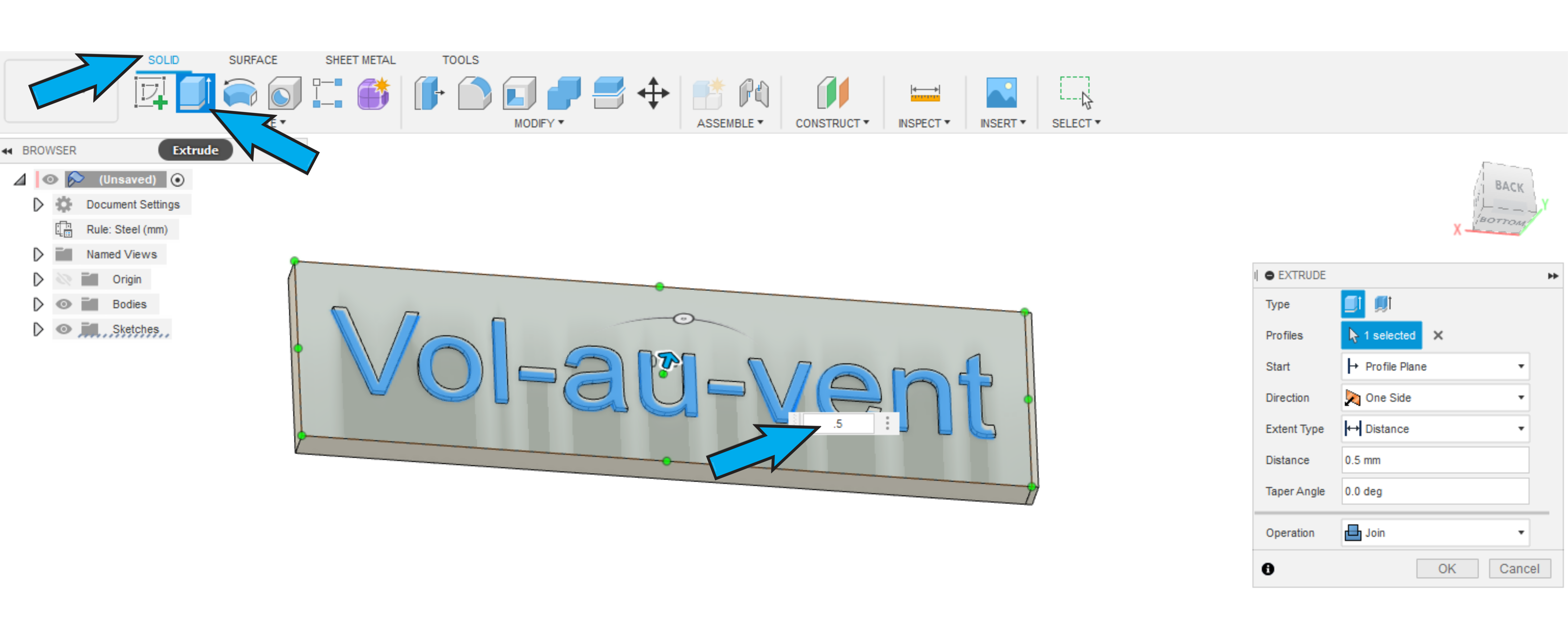Image resolution: width=1568 pixels, height=636 pixels.
Task: Toggle visibility of Sketches folder
Action: pyautogui.click(x=64, y=329)
